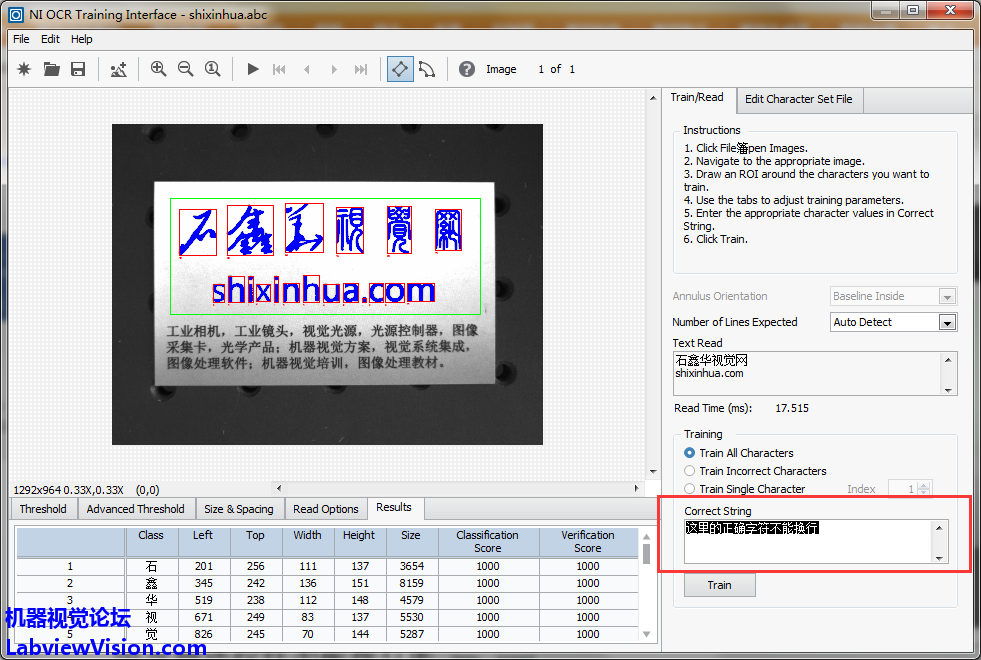Click the first boxed character 石 in image

click(x=198, y=232)
